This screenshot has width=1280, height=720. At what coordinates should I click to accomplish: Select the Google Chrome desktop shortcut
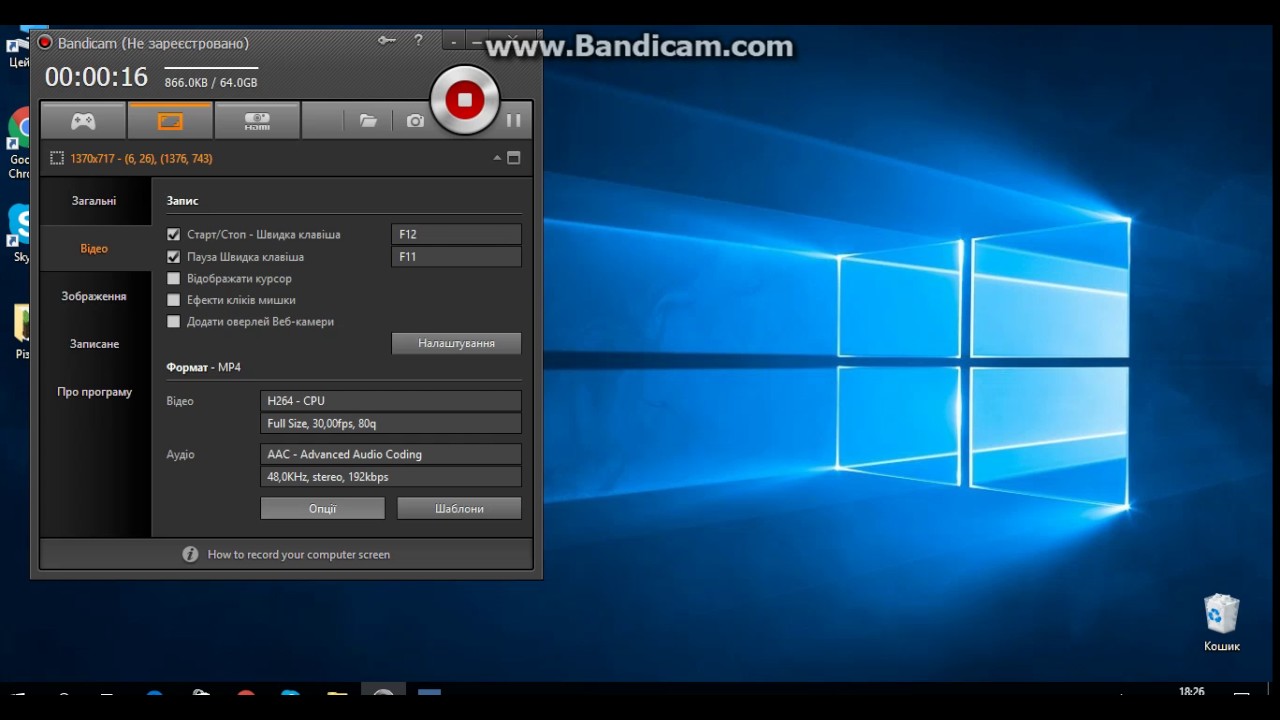pos(18,145)
